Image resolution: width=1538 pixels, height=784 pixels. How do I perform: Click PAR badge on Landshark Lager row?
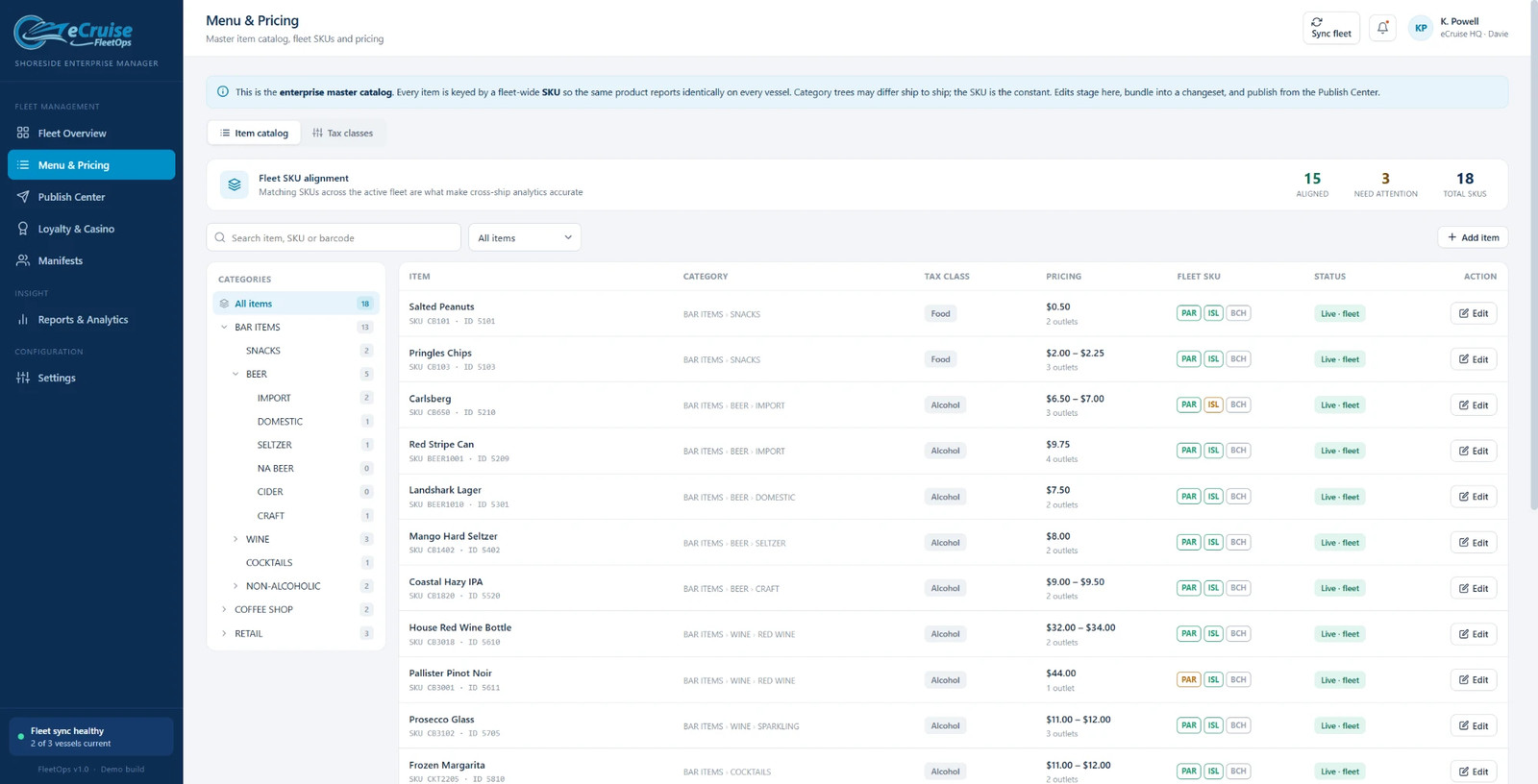click(x=1189, y=497)
